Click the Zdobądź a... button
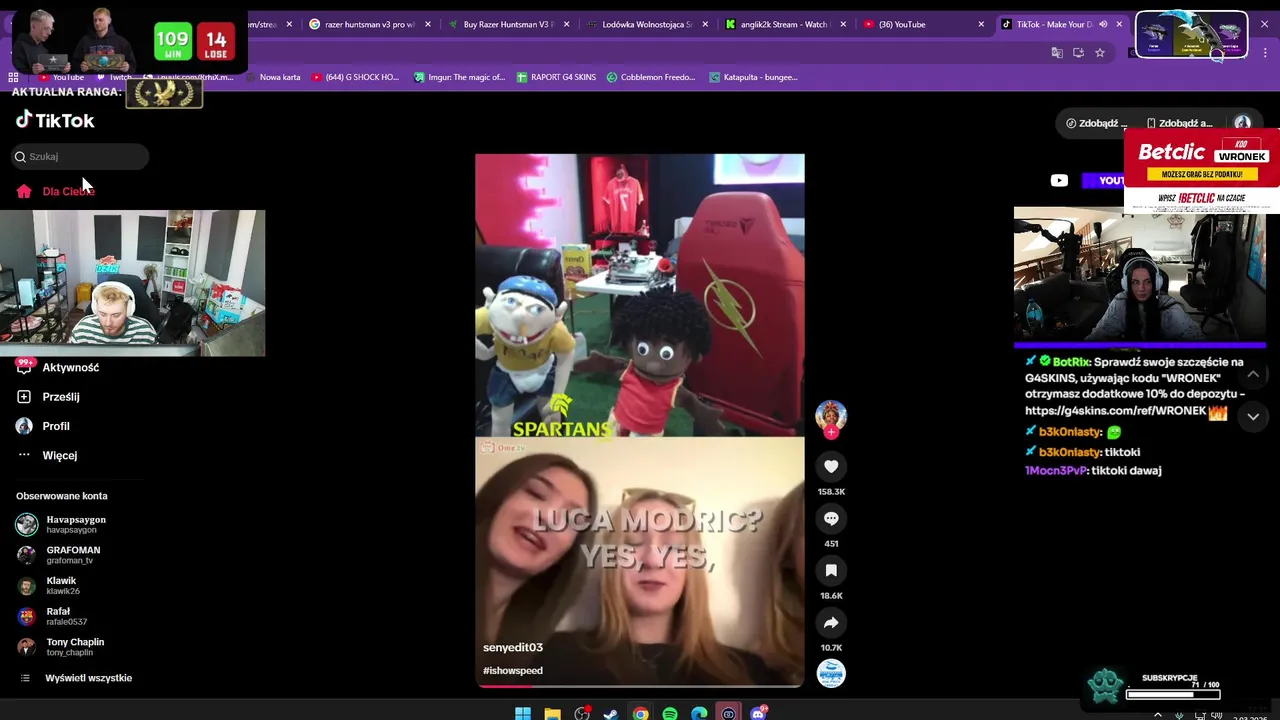The width and height of the screenshot is (1280, 720). (x=1179, y=123)
